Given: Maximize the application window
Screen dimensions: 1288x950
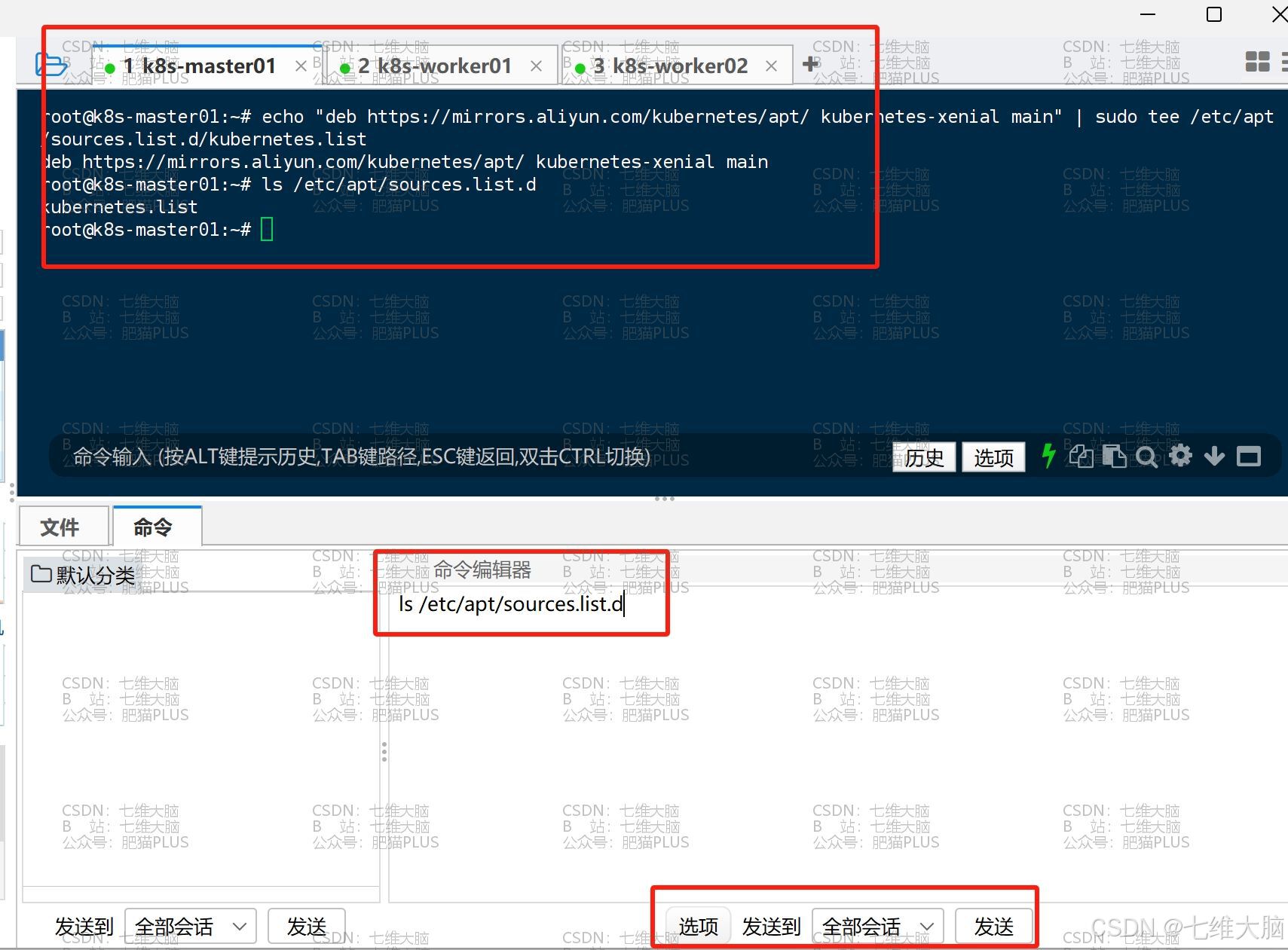Looking at the screenshot, I should click(x=1214, y=14).
